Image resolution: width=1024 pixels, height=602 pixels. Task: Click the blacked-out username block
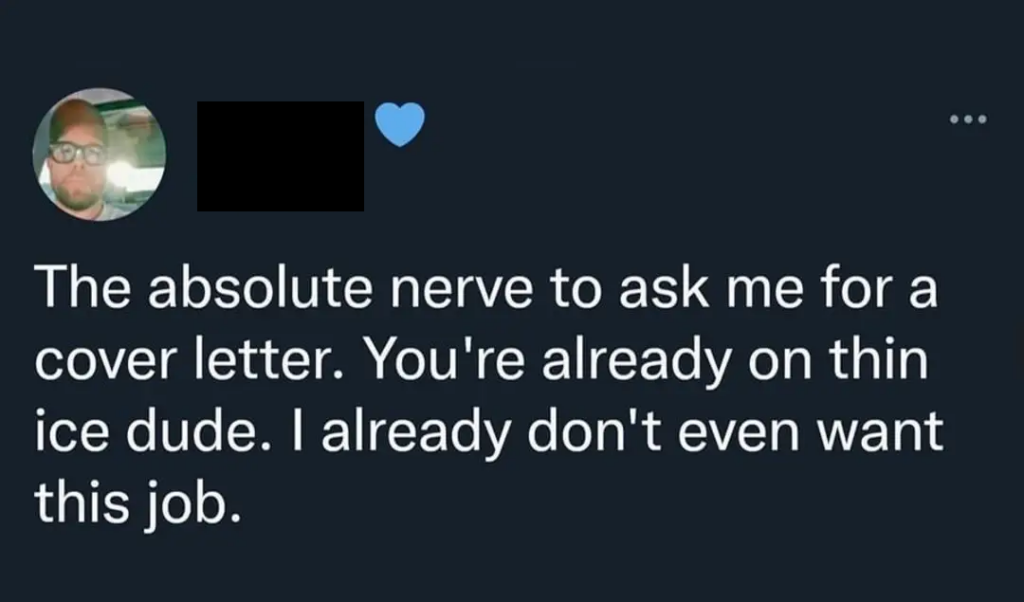(x=281, y=156)
